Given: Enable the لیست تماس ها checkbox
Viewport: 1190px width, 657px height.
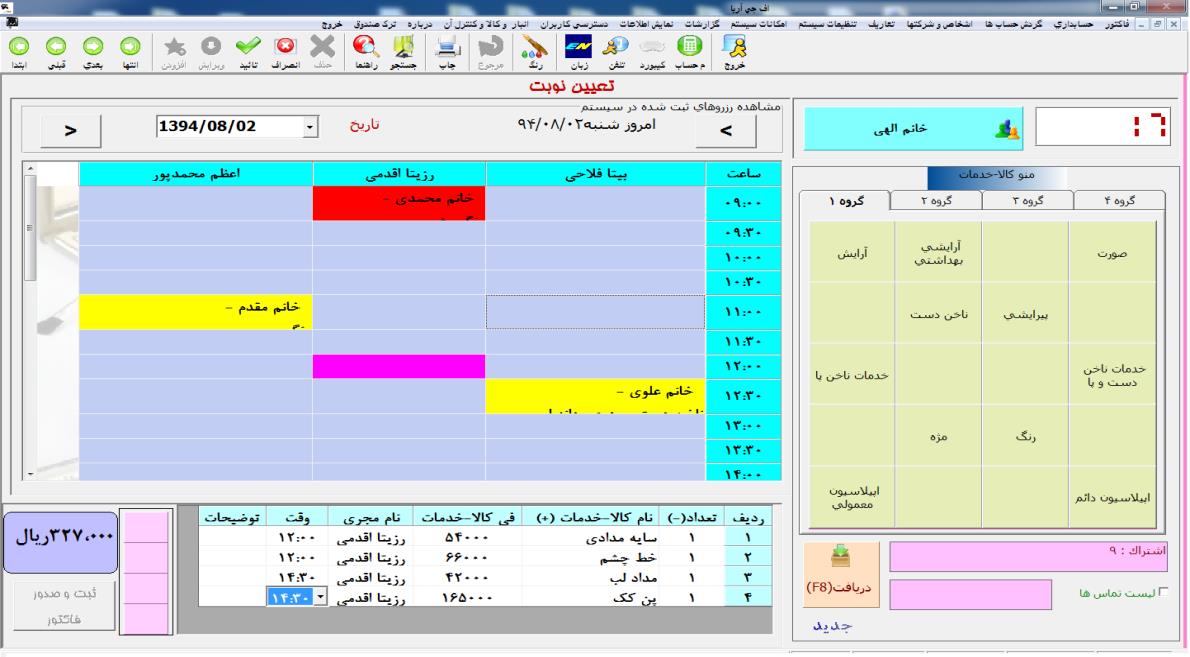Looking at the screenshot, I should point(1163,592).
